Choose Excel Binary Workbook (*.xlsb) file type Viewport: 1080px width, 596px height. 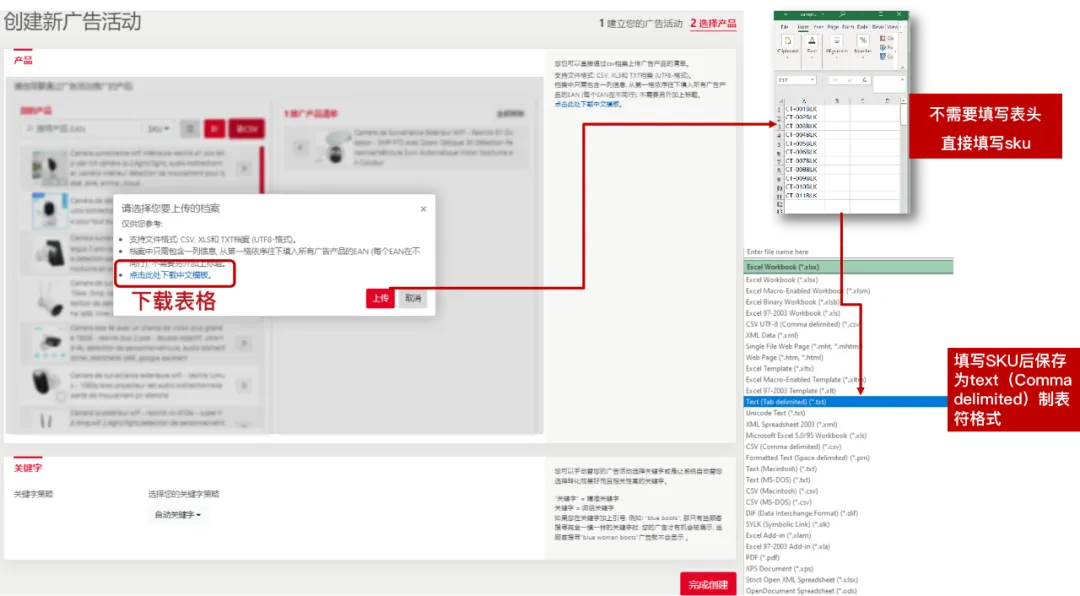(x=793, y=302)
